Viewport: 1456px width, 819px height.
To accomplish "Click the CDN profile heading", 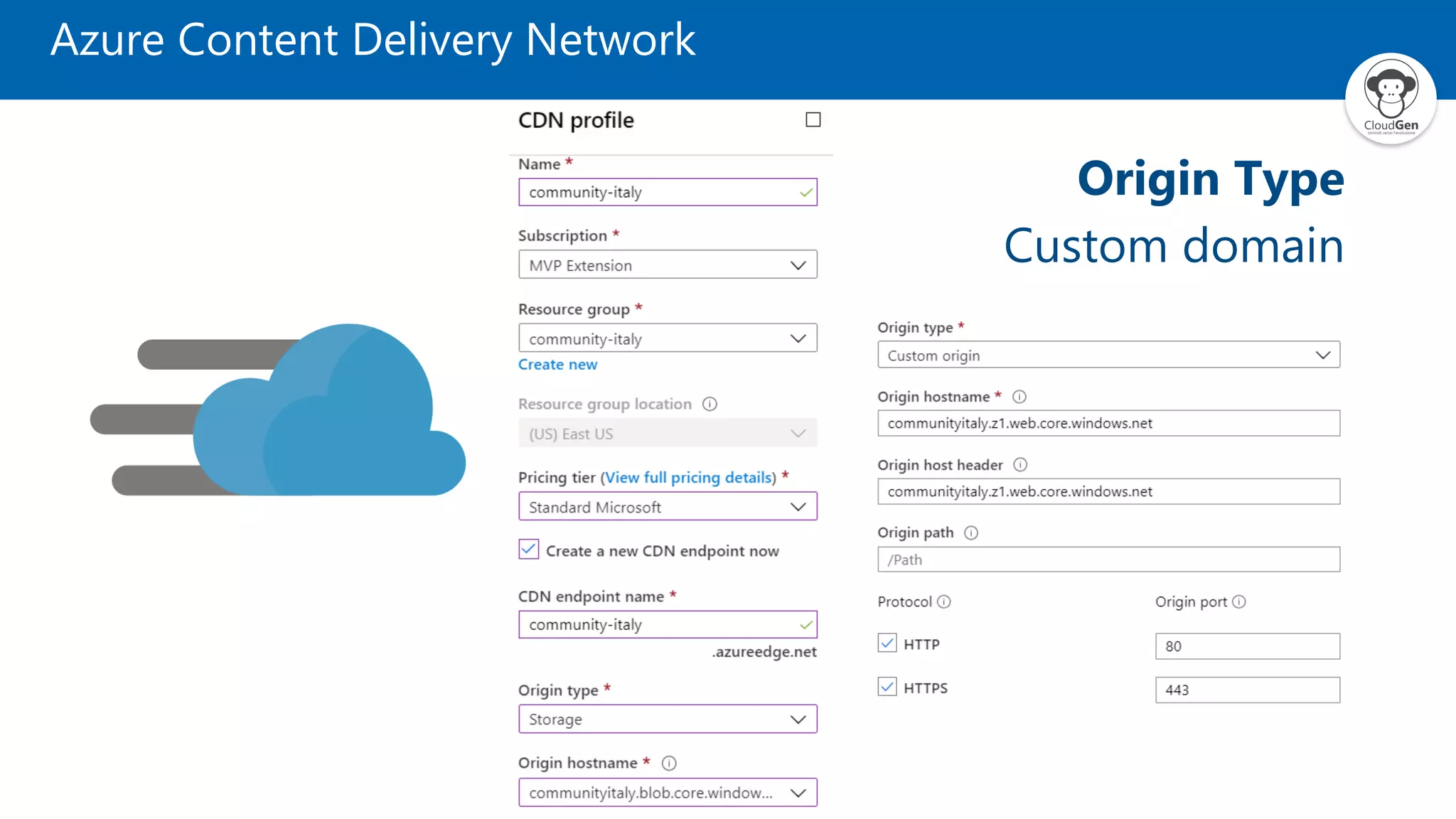I will coord(576,120).
